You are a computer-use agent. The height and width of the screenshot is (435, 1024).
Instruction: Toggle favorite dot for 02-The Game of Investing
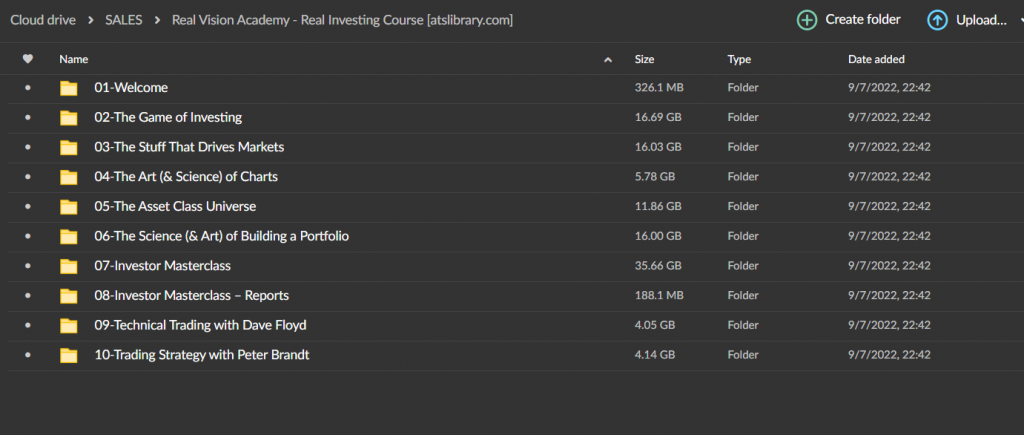click(x=27, y=118)
